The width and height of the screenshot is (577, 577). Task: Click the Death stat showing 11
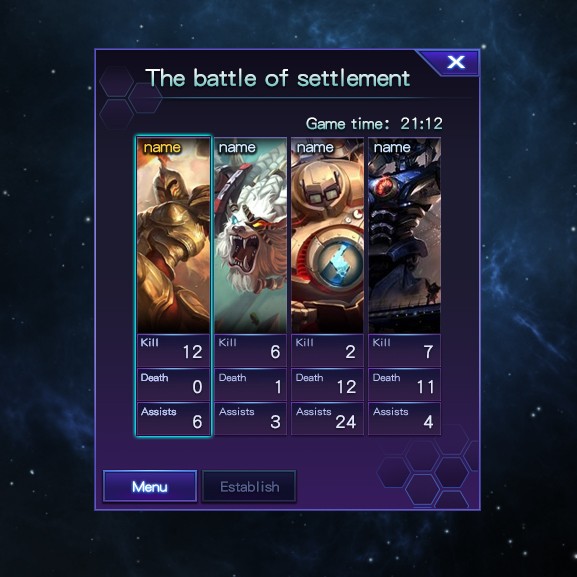click(404, 385)
